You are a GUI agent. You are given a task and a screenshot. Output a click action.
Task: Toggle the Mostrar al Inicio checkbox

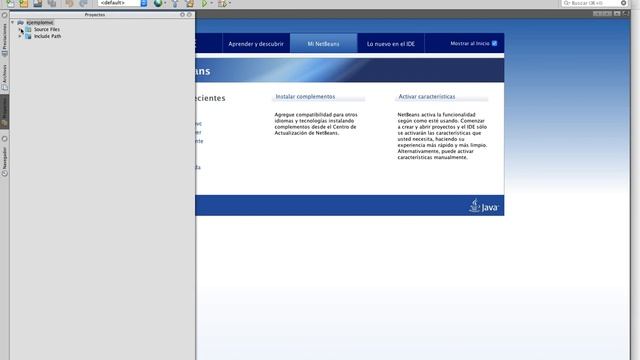tap(494, 43)
